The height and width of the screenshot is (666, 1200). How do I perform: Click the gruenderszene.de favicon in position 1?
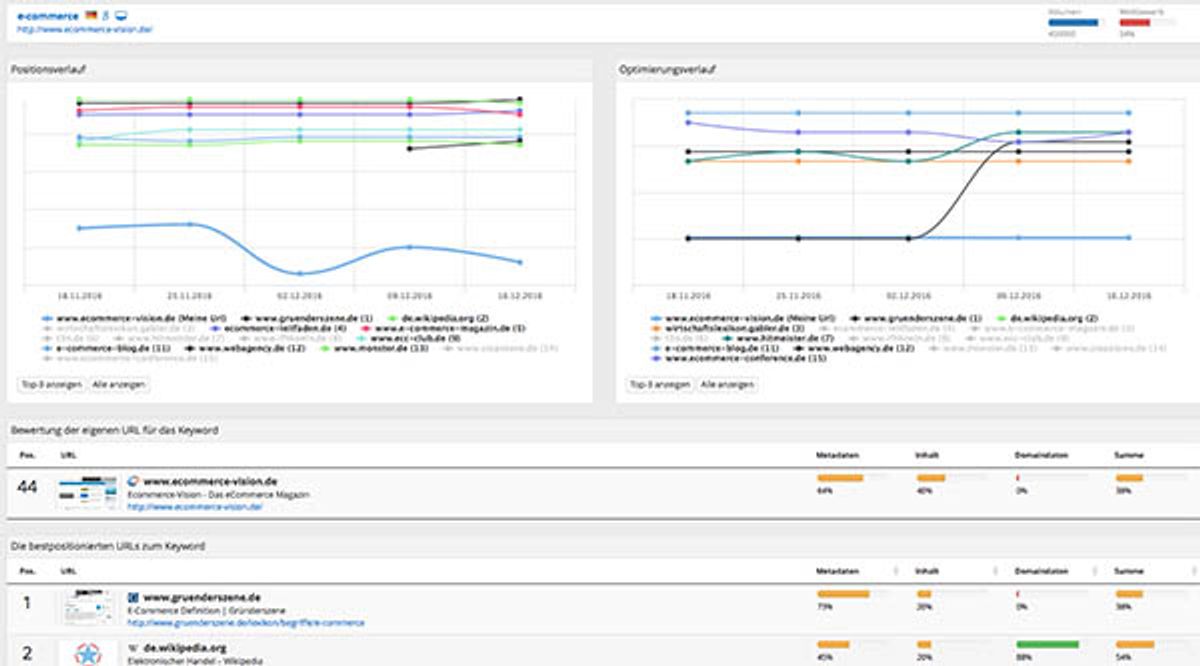(134, 598)
